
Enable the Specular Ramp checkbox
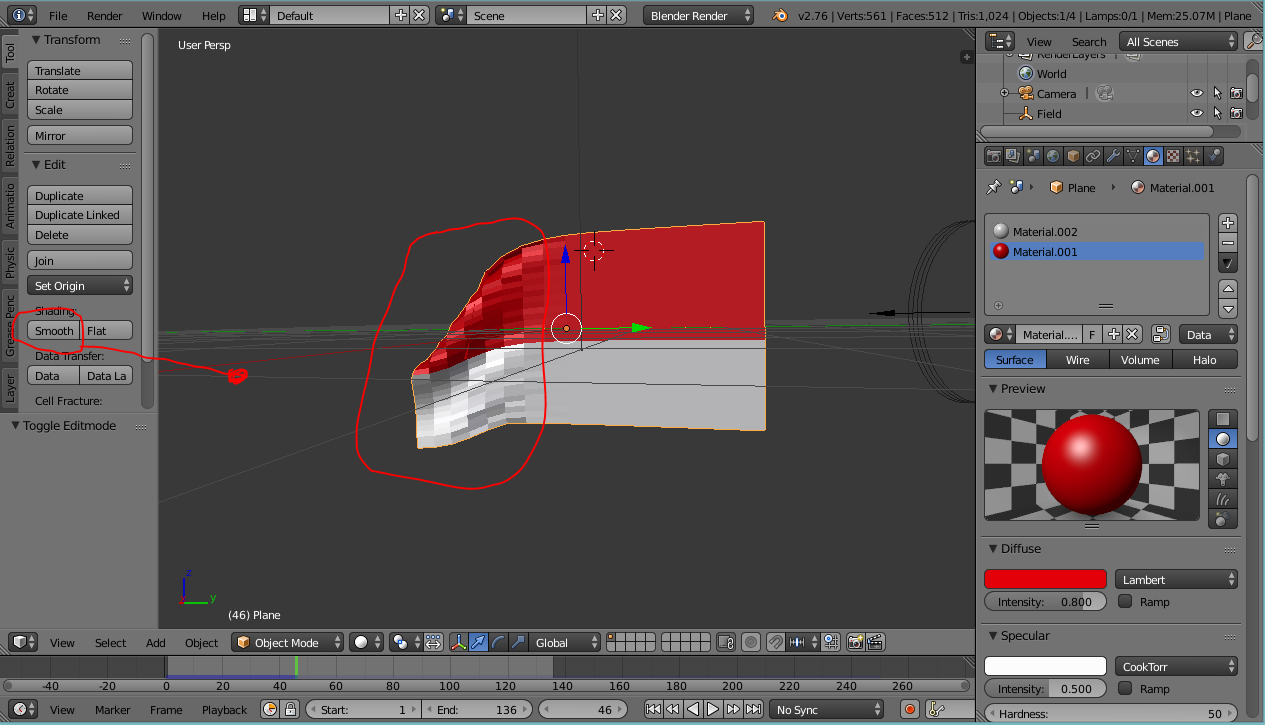coord(1125,688)
